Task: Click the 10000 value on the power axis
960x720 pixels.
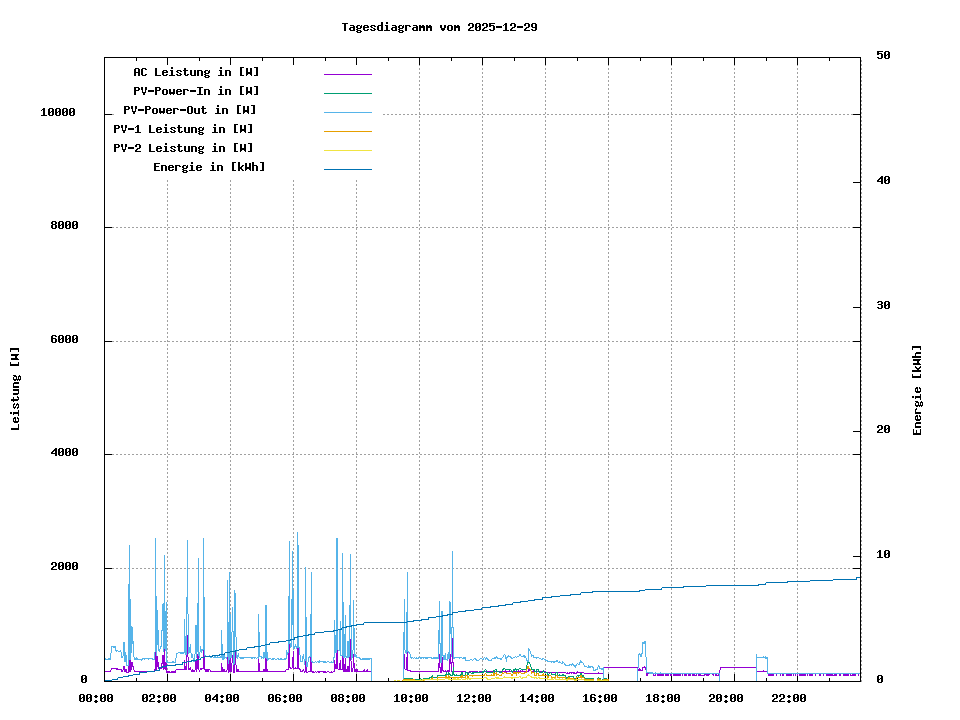Action: pyautogui.click(x=58, y=113)
